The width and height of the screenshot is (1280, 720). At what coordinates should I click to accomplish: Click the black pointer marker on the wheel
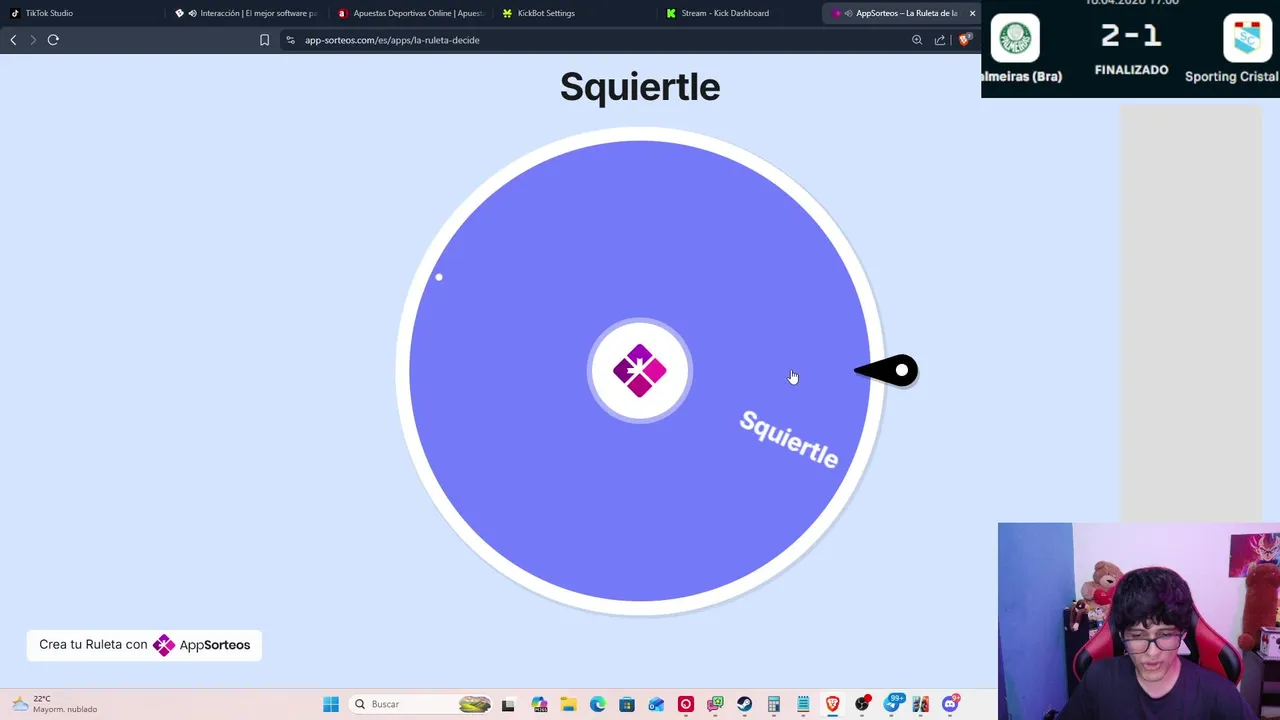[x=887, y=371]
